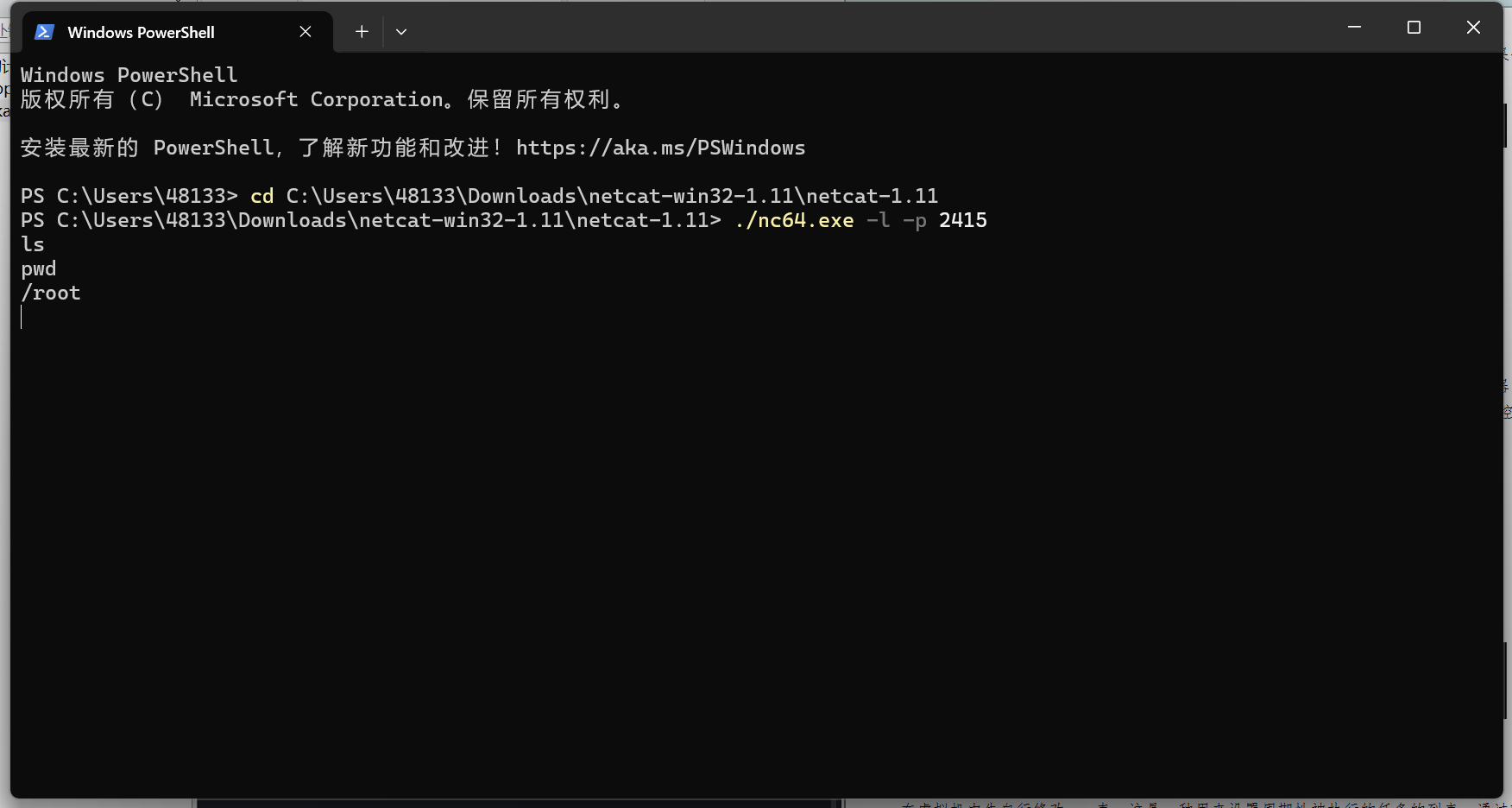Maximize the terminal window

(x=1414, y=28)
